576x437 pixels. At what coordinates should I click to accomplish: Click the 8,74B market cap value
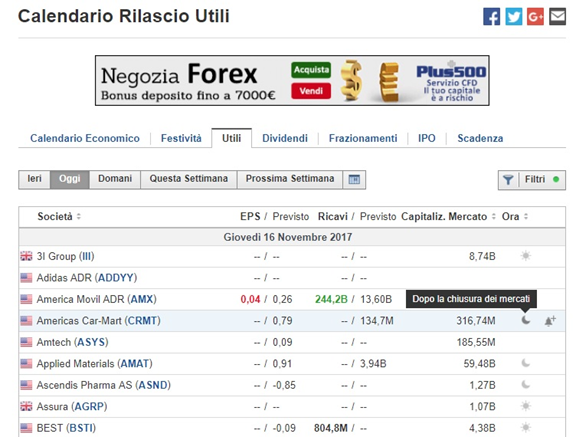point(482,256)
